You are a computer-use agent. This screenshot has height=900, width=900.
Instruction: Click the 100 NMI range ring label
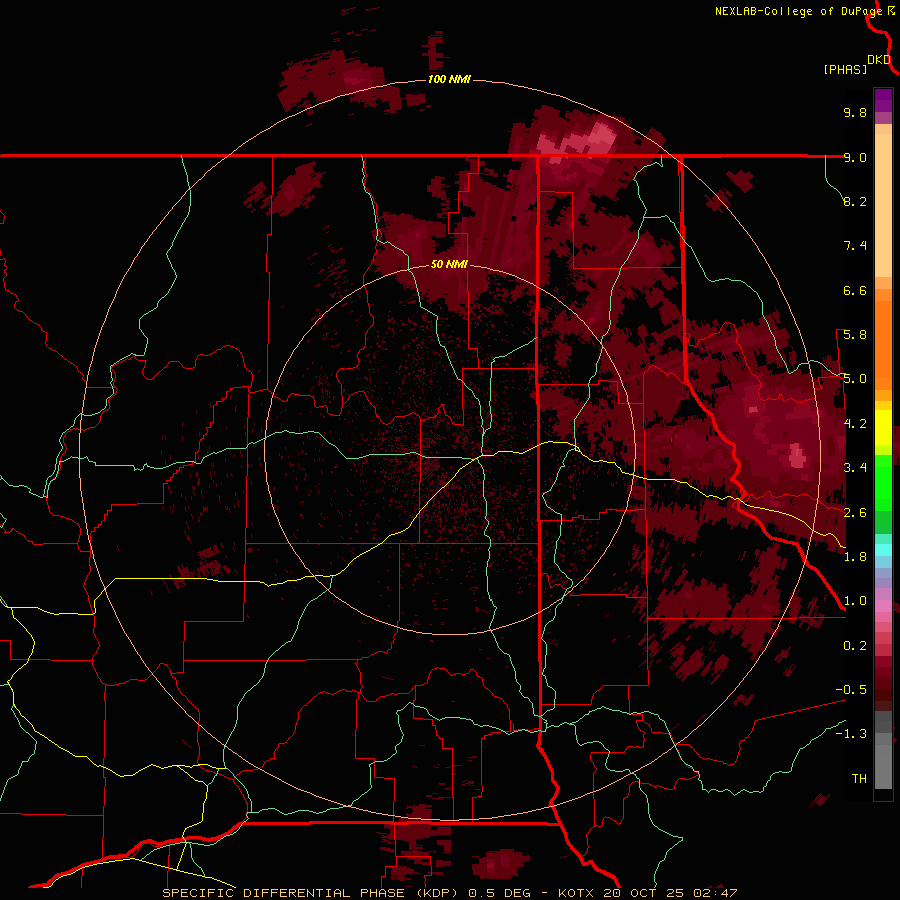[x=449, y=79]
